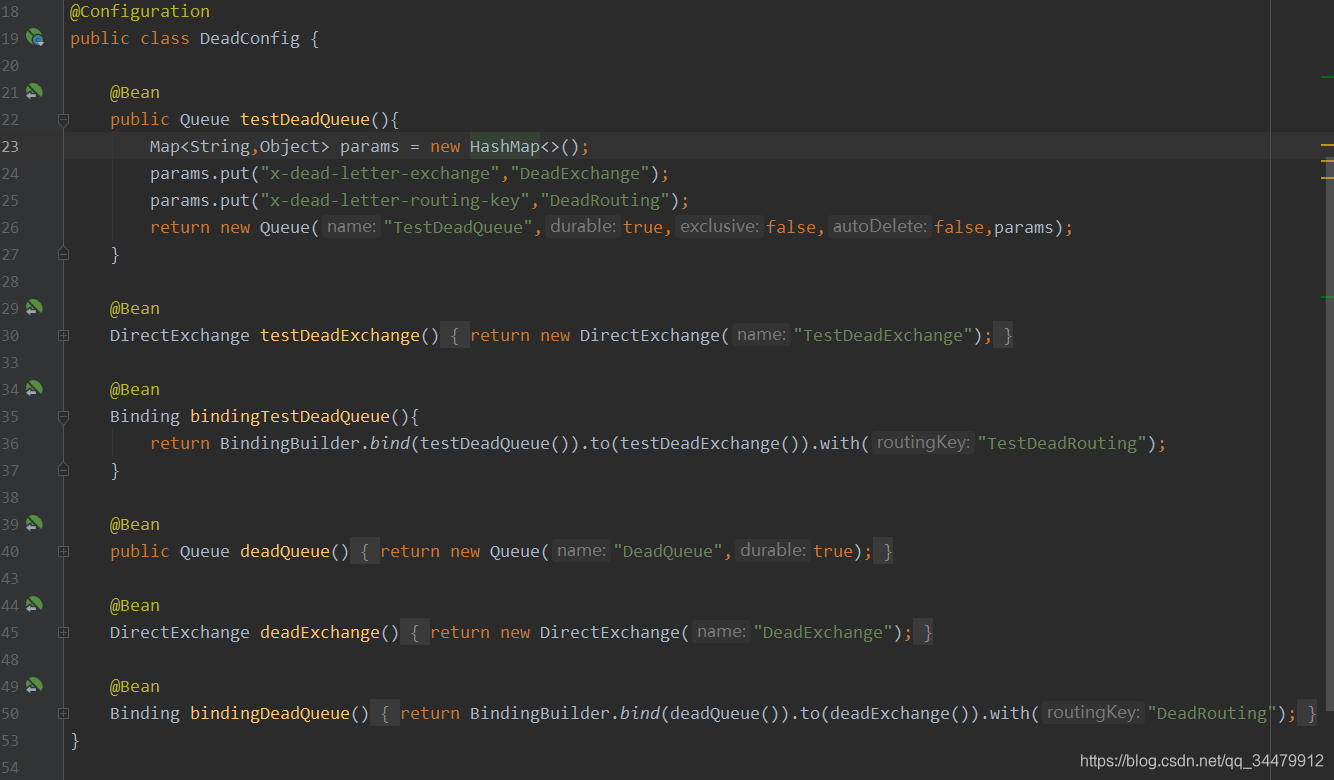
Task: Collapse testDeadQueue method using its fold arrow
Action: pos(62,119)
